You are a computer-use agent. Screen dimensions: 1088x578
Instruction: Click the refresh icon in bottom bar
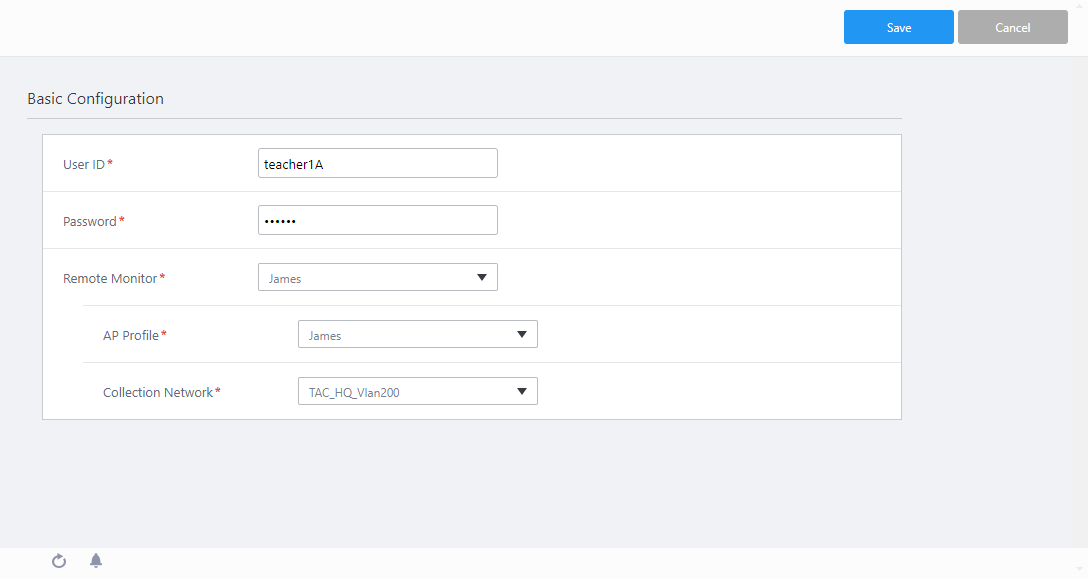(x=59, y=561)
